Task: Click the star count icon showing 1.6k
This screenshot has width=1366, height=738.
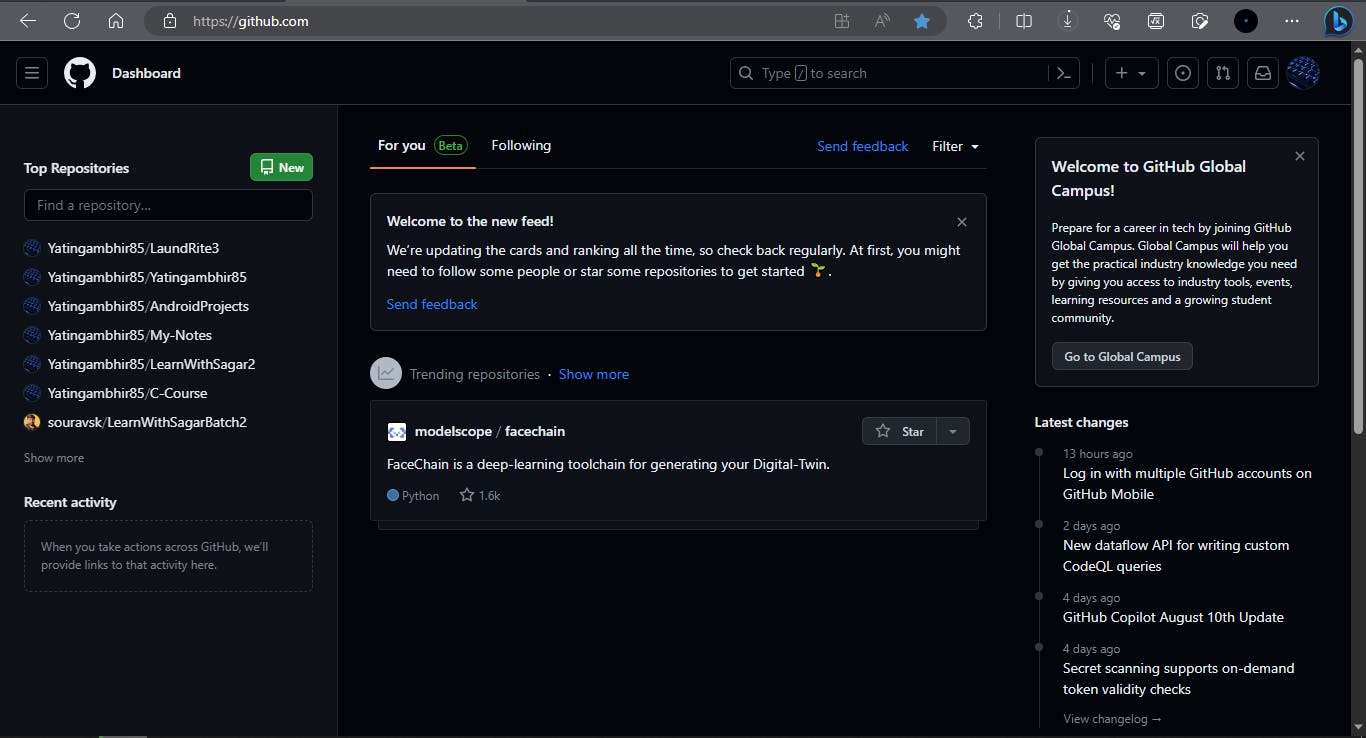Action: pos(467,495)
